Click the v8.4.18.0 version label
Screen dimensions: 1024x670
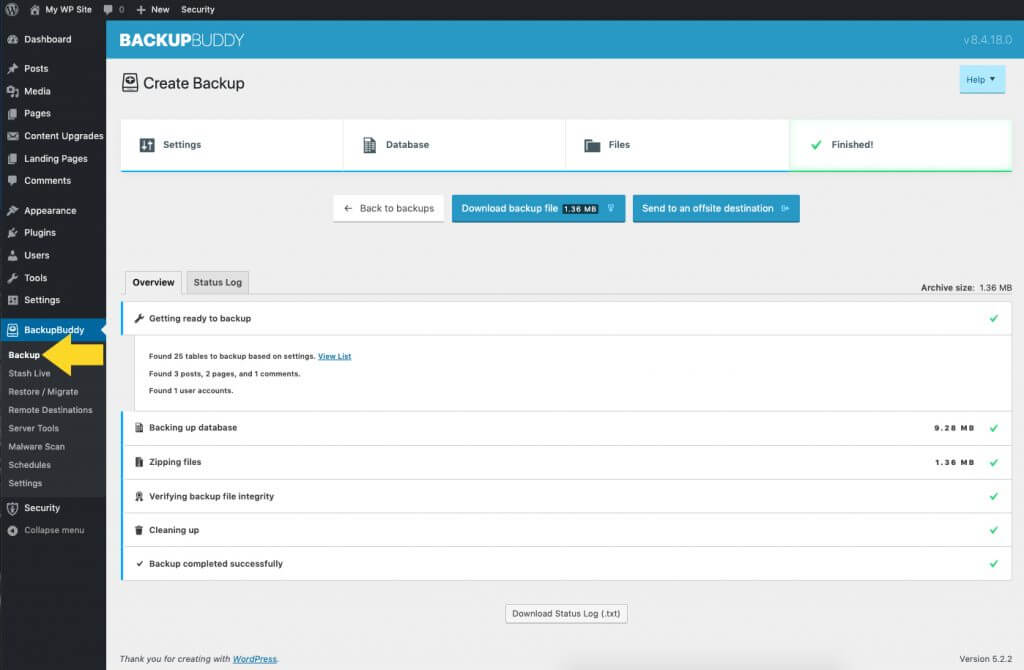pyautogui.click(x=987, y=40)
